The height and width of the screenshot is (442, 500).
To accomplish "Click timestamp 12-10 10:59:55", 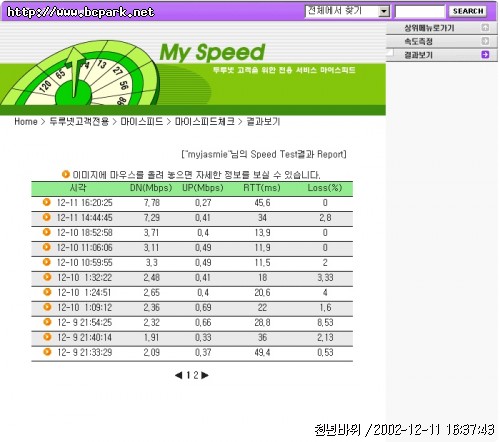I will pyautogui.click(x=85, y=263).
